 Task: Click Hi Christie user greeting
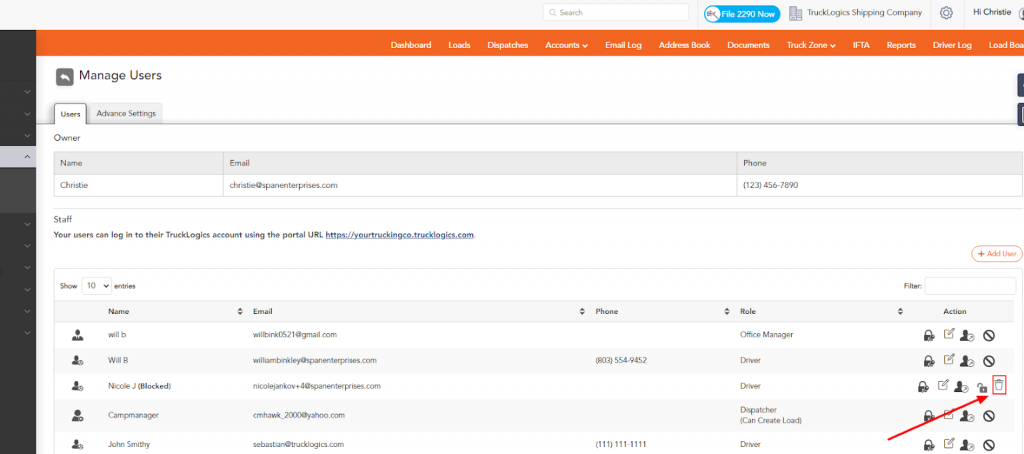click(991, 12)
